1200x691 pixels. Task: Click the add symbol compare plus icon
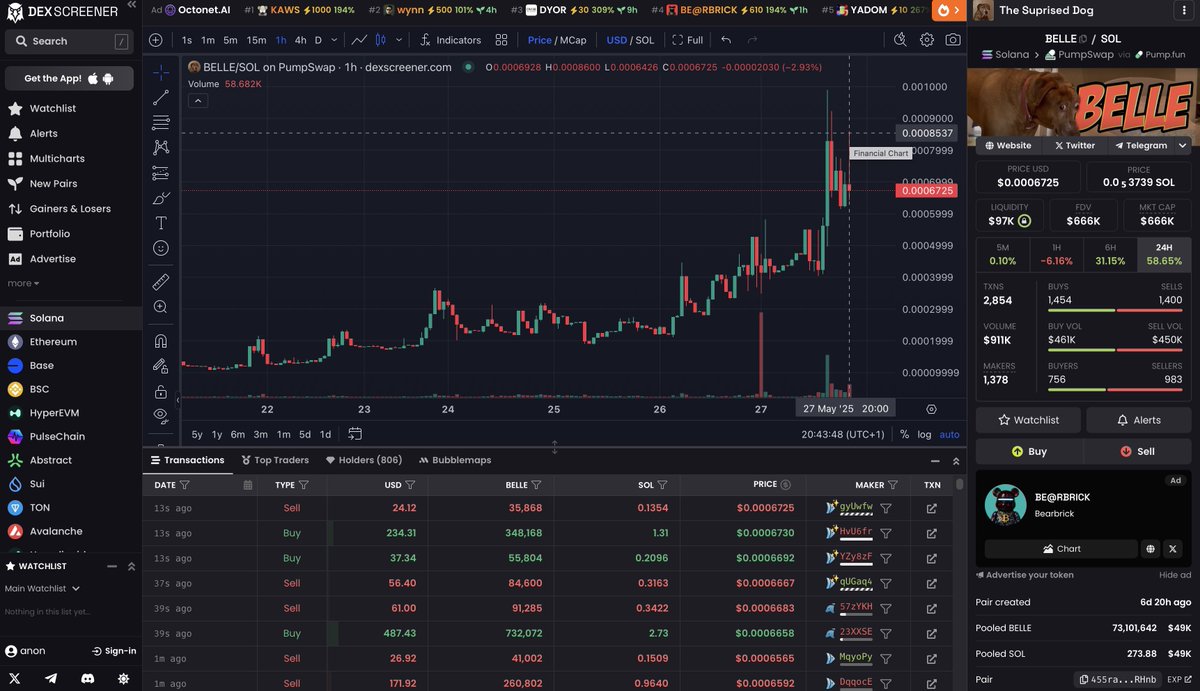[x=155, y=40]
